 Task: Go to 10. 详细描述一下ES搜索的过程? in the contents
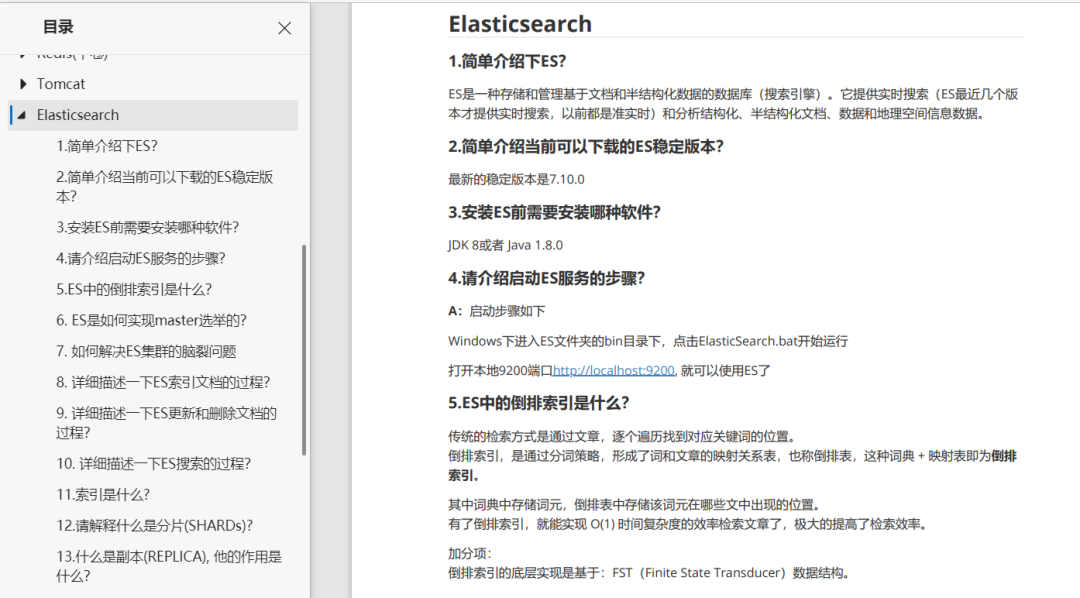point(154,464)
